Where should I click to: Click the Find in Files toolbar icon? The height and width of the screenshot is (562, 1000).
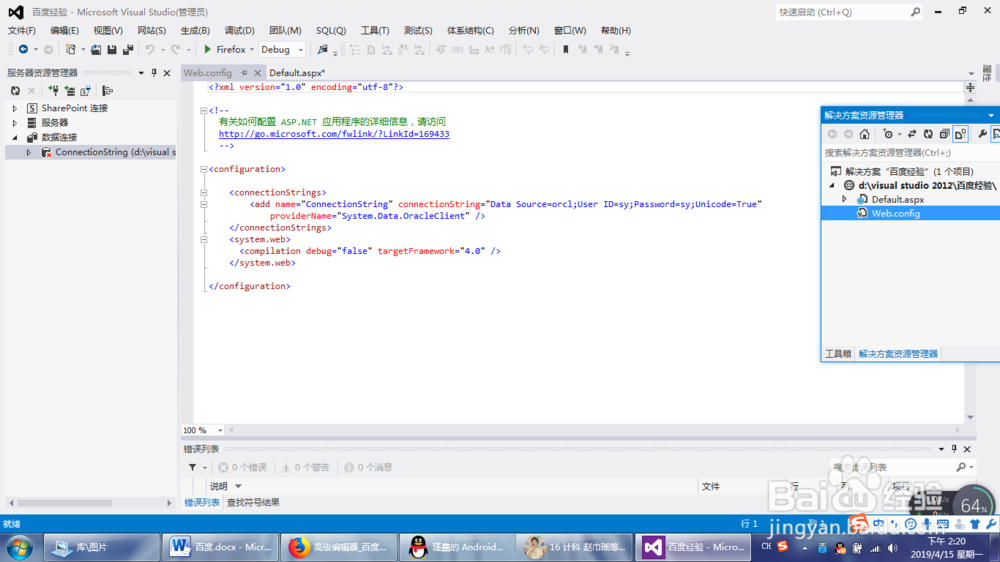coord(323,49)
